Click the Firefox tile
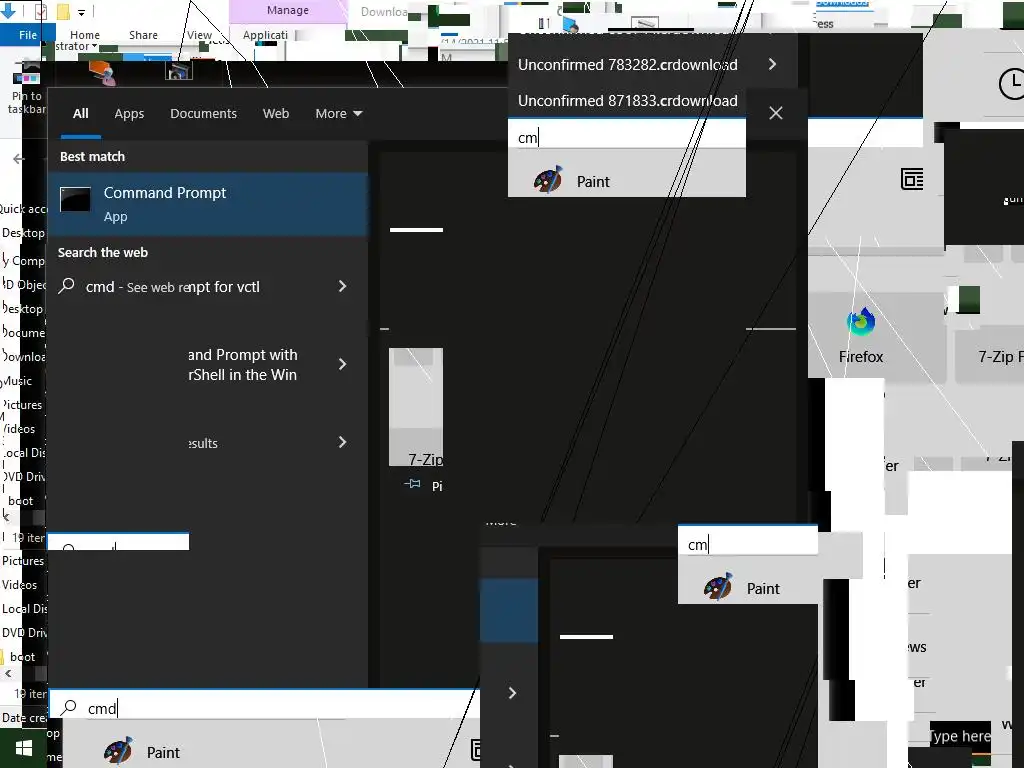Screen dimensions: 1024x768 coord(861,336)
